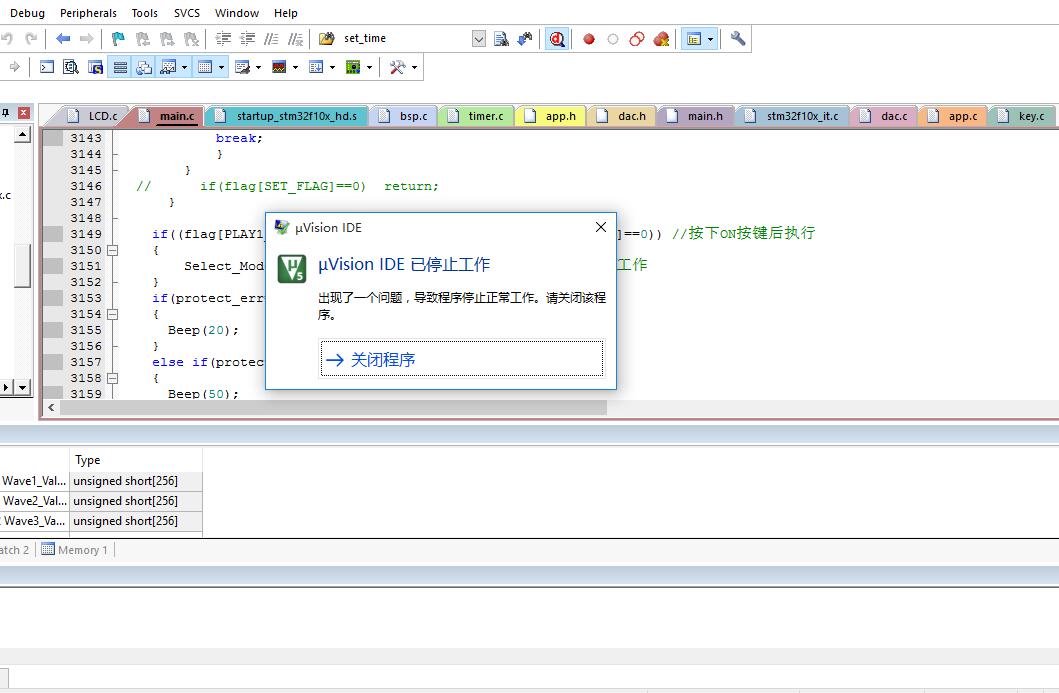Image resolution: width=1059 pixels, height=693 pixels.
Task: Expand the System Viewer dropdown arrow
Action: (369, 67)
